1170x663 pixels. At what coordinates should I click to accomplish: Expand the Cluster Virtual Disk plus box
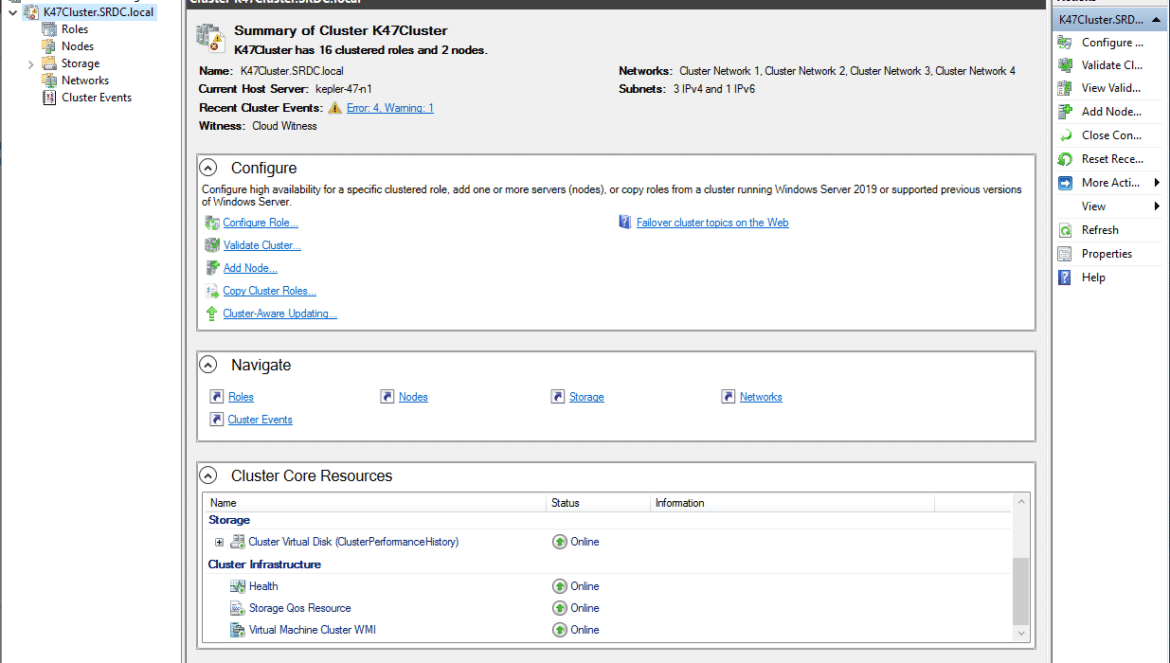coord(219,542)
